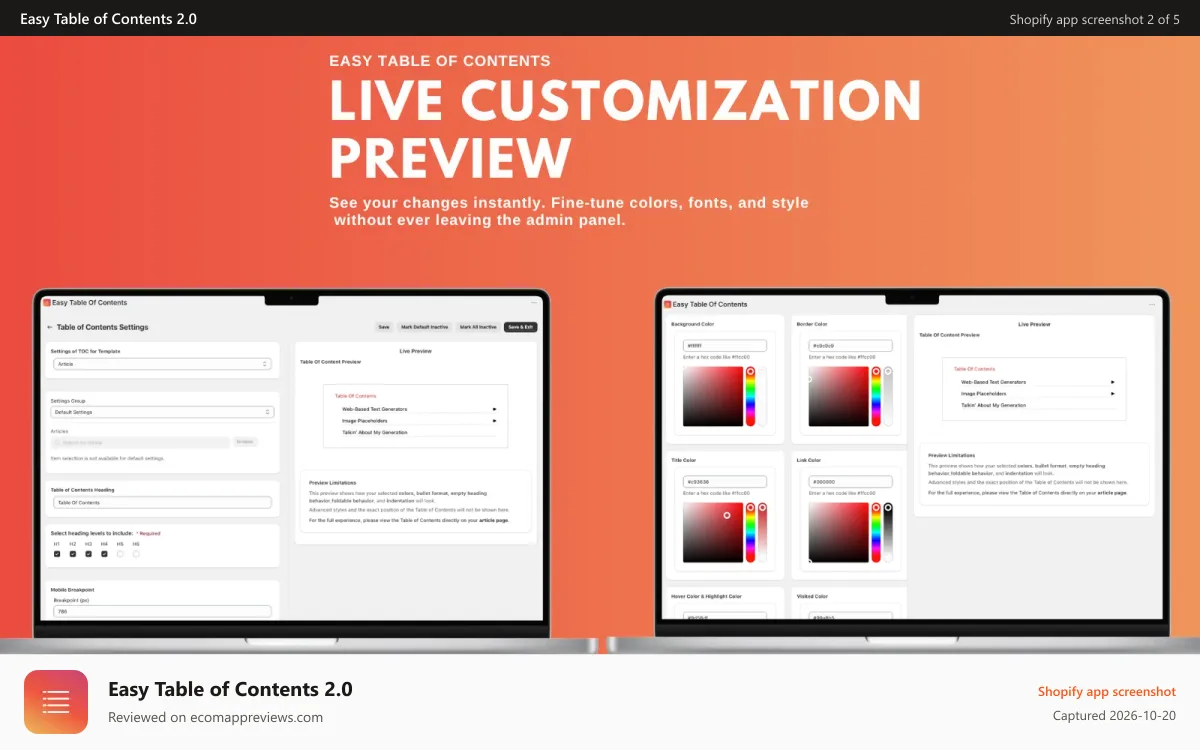Image resolution: width=1200 pixels, height=750 pixels.
Task: Click the Captured 2026-10-20 text
Action: 1114,716
